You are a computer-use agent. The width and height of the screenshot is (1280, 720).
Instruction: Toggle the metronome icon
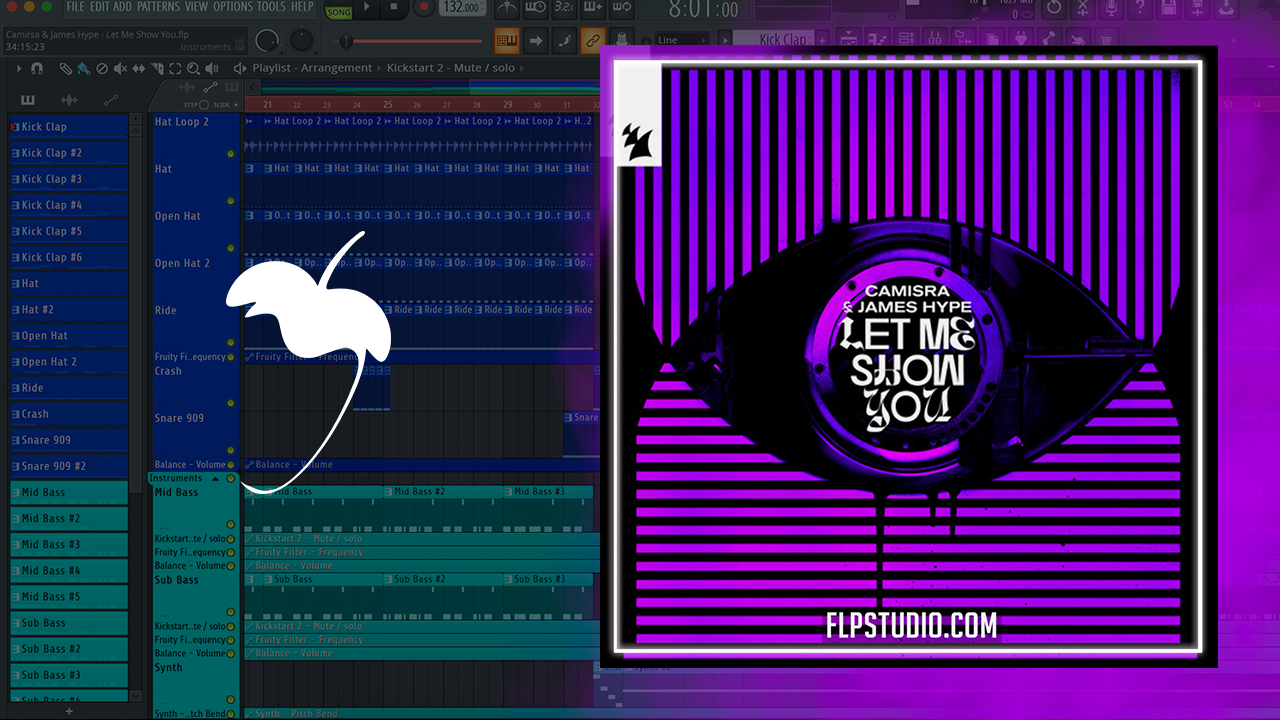[x=509, y=9]
